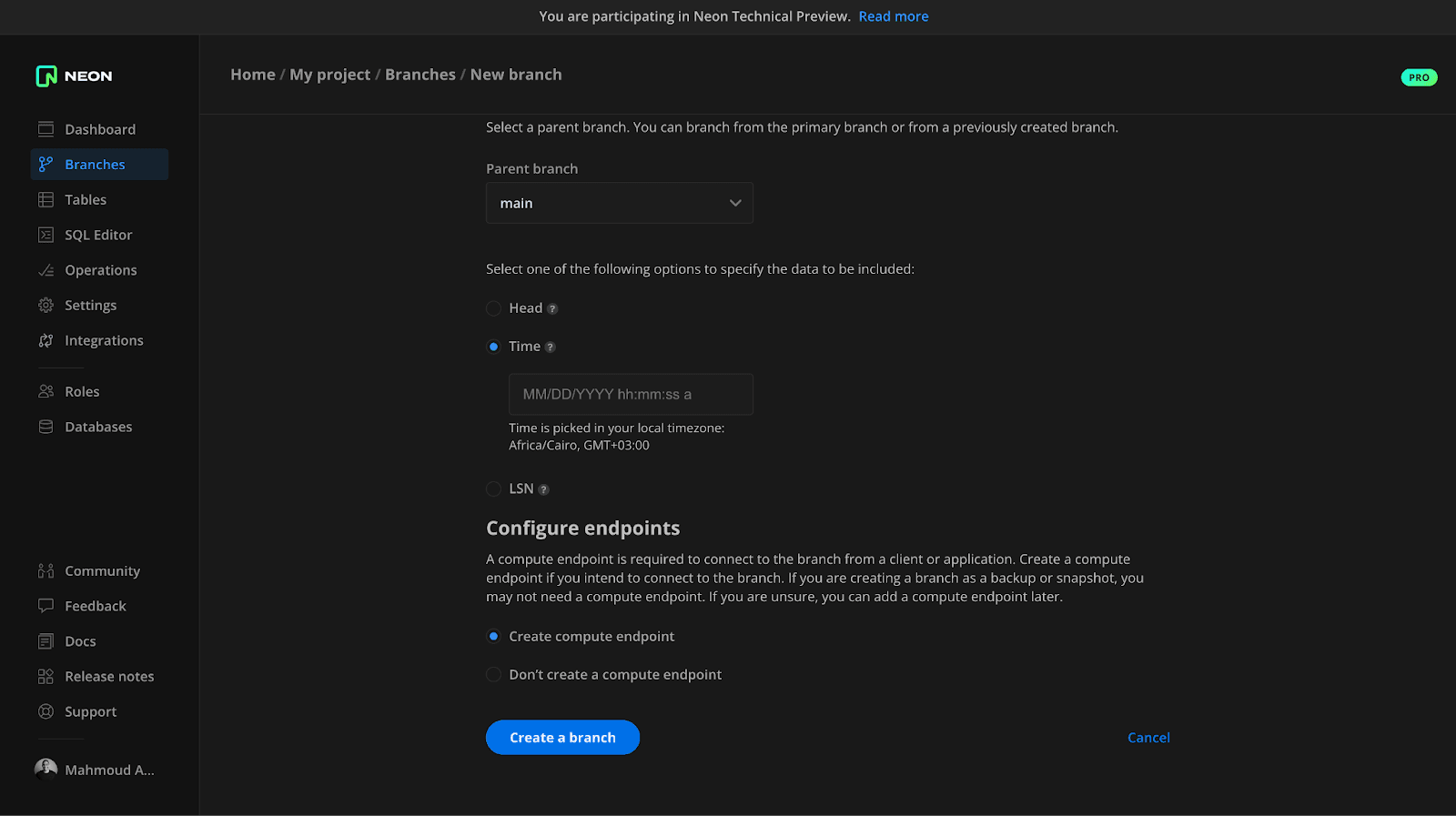Click the Tables grid icon
The width and height of the screenshot is (1456, 816).
click(45, 200)
